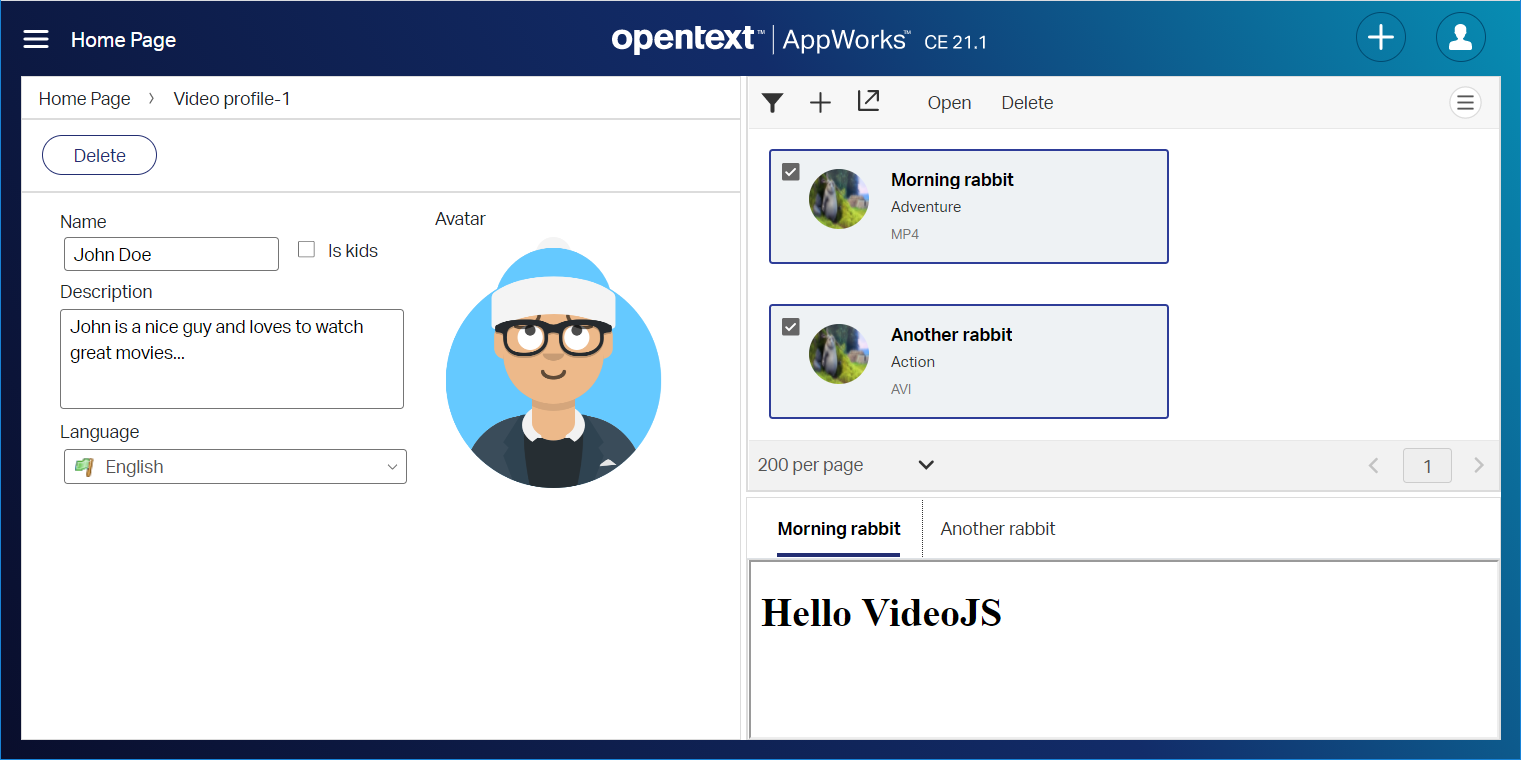The image size is (1521, 760).
Task: Open the 200 per page dropdown
Action: click(x=926, y=465)
